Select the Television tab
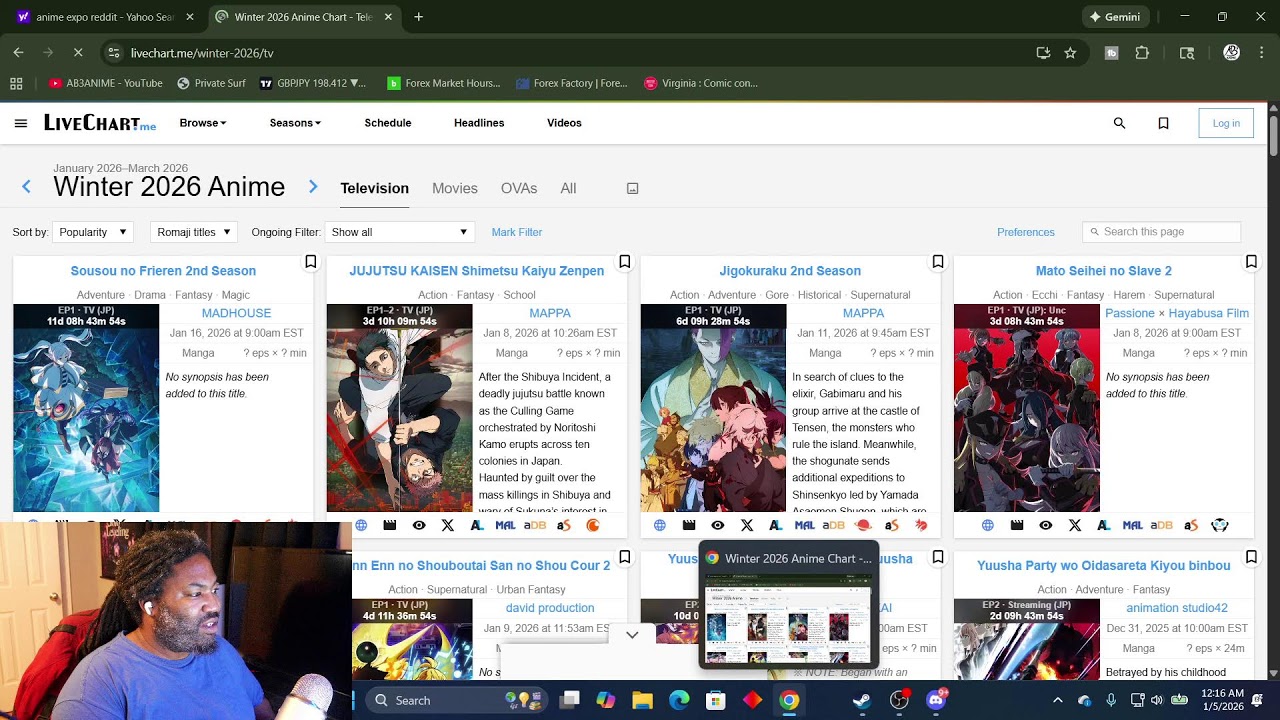Screen dimensions: 1280x720 pyautogui.click(x=374, y=188)
